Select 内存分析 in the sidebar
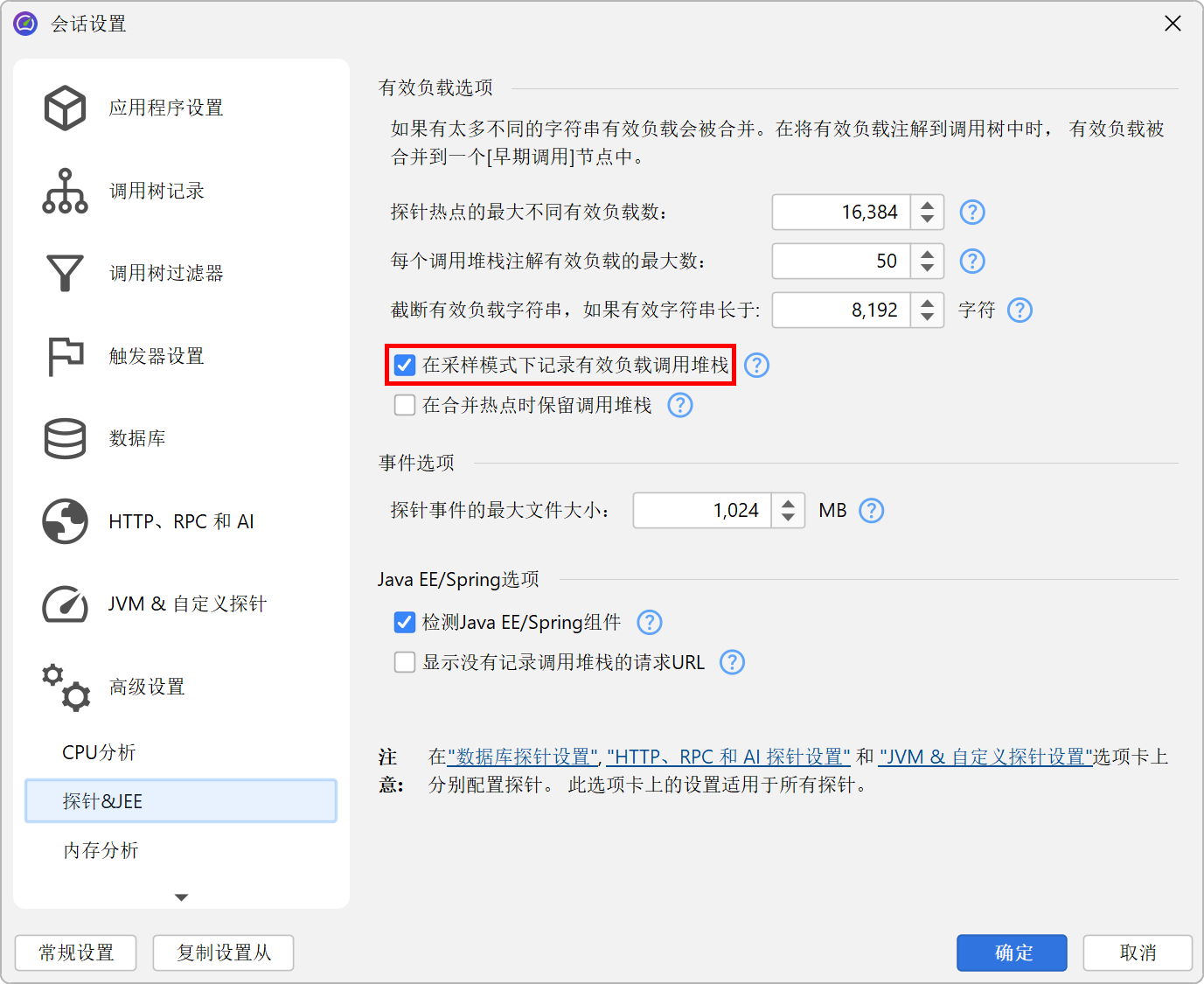Screen dimensions: 1204x984 (x=101, y=850)
